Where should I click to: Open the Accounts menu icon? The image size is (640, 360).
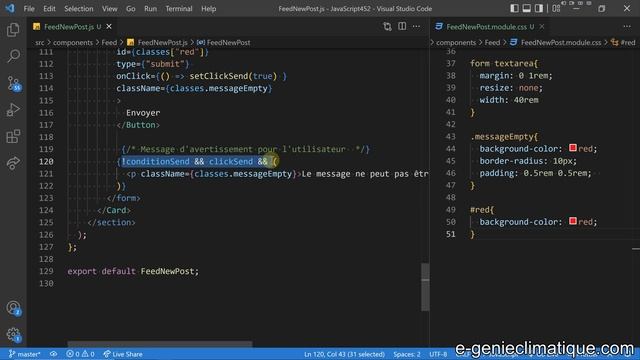13,308
